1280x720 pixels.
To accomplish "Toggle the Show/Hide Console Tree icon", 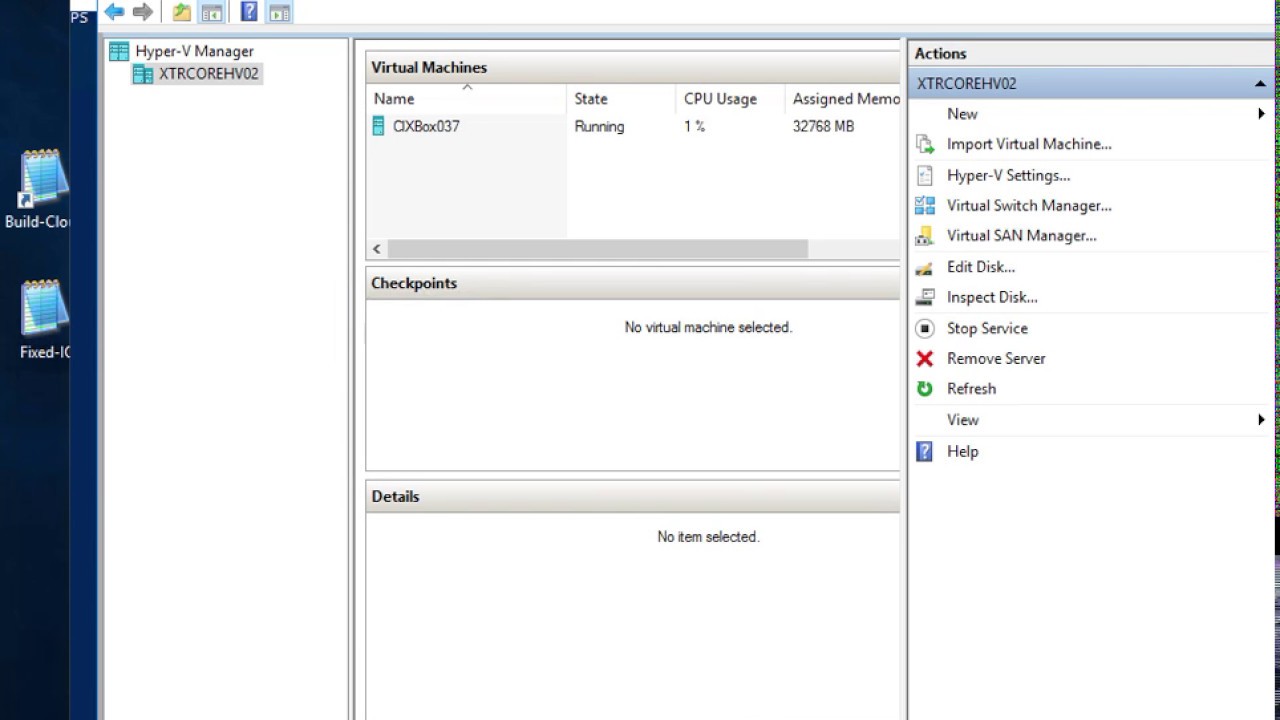I will 211,12.
